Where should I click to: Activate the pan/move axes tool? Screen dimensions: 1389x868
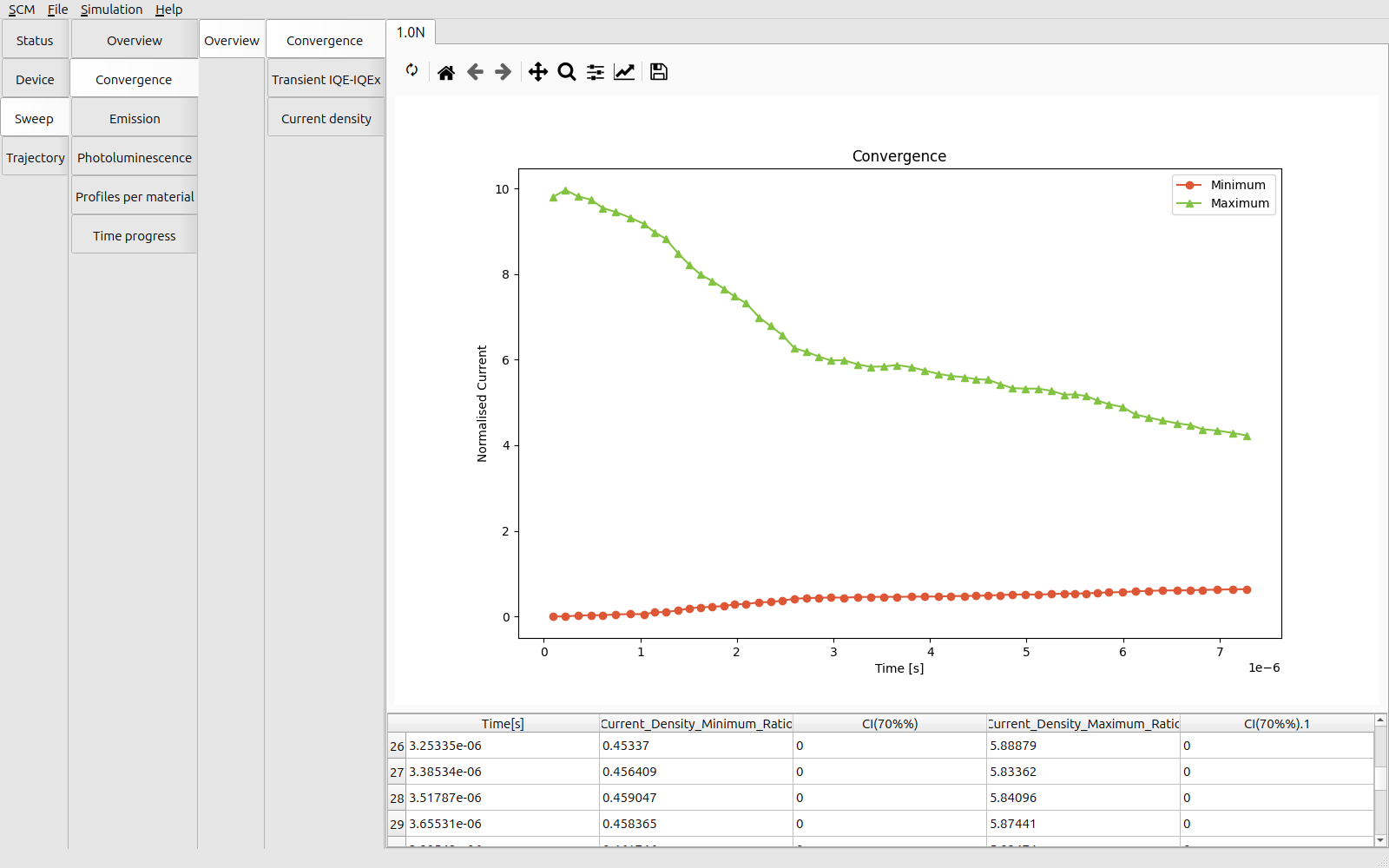point(538,72)
